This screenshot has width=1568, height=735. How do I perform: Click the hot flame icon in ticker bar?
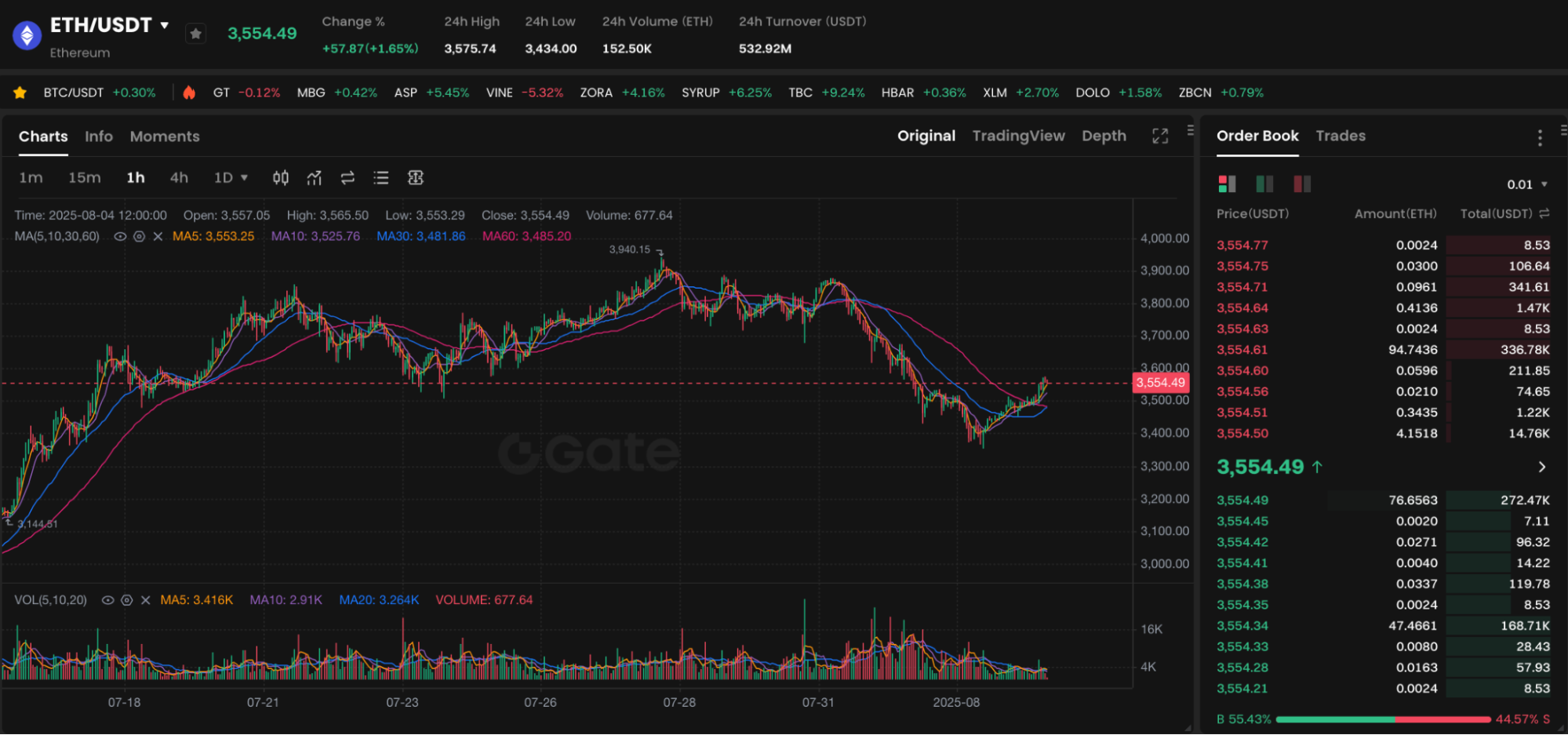click(189, 93)
